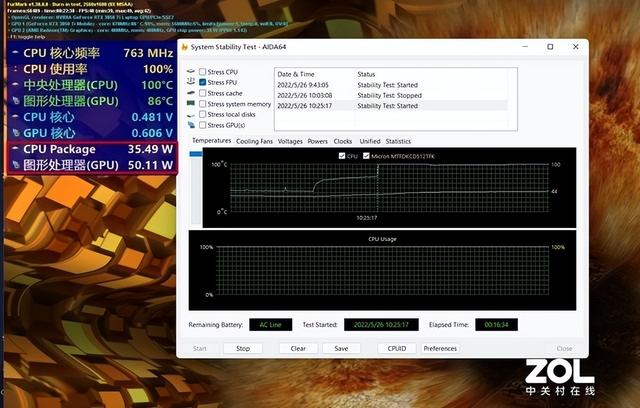
Task: Click the icon next to Stress cache
Action: 191,93
